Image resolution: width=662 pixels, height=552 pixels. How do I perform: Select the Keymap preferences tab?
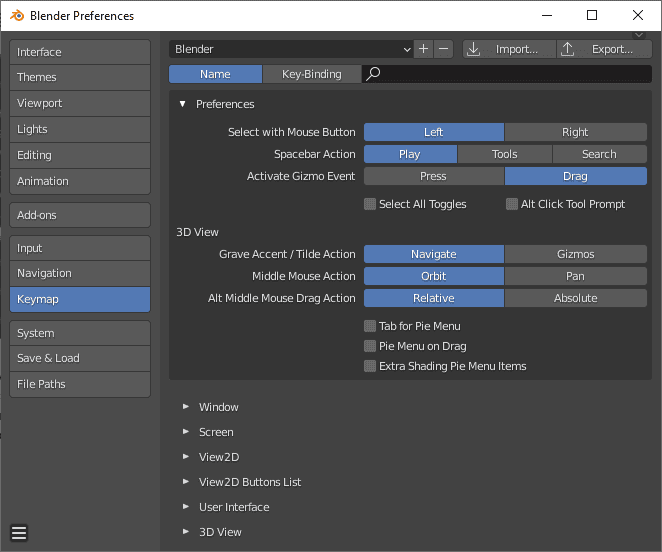pos(80,299)
